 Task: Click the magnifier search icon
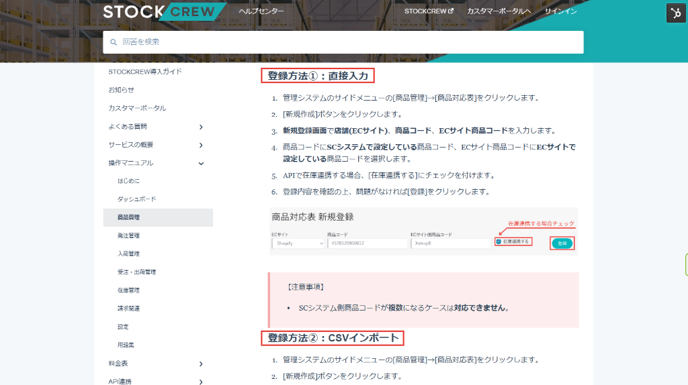point(113,42)
